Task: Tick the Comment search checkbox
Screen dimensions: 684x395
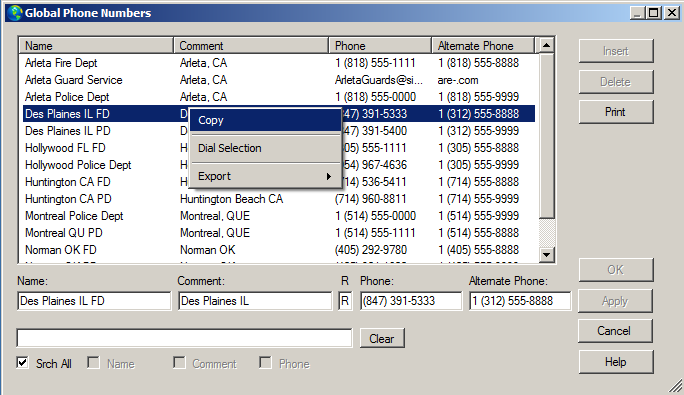Action: (179, 363)
